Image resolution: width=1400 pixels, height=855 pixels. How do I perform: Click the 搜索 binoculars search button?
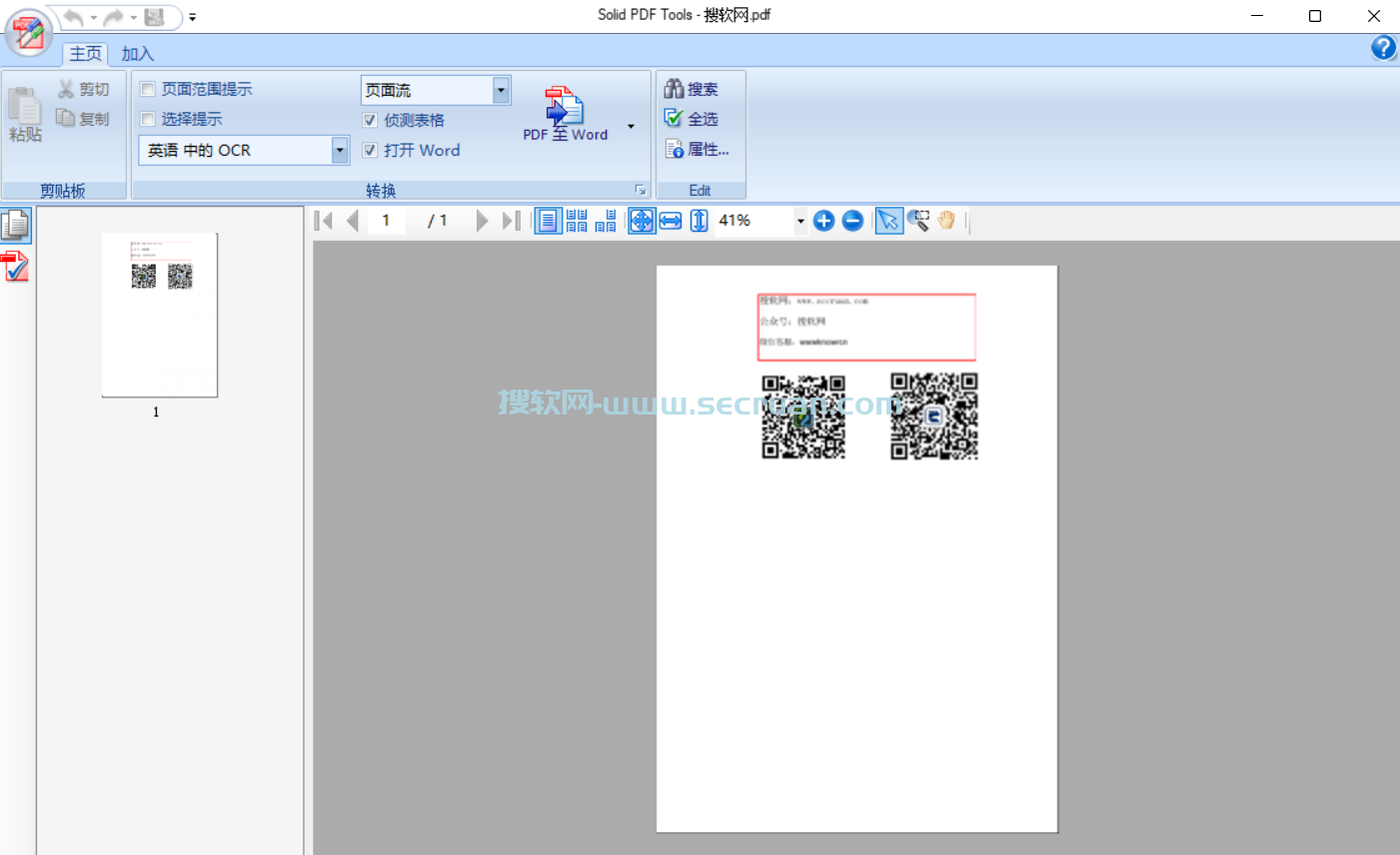point(691,89)
